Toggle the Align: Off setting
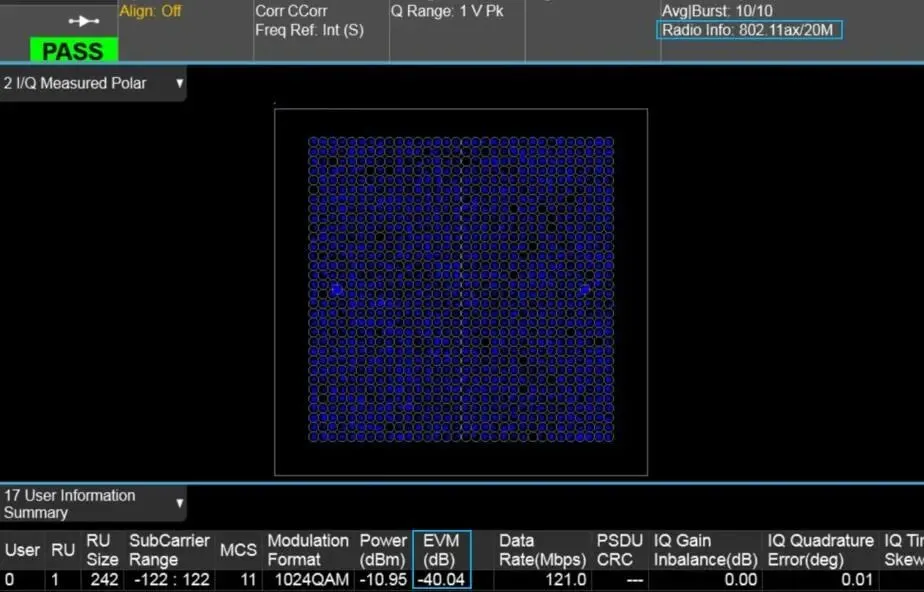 150,12
